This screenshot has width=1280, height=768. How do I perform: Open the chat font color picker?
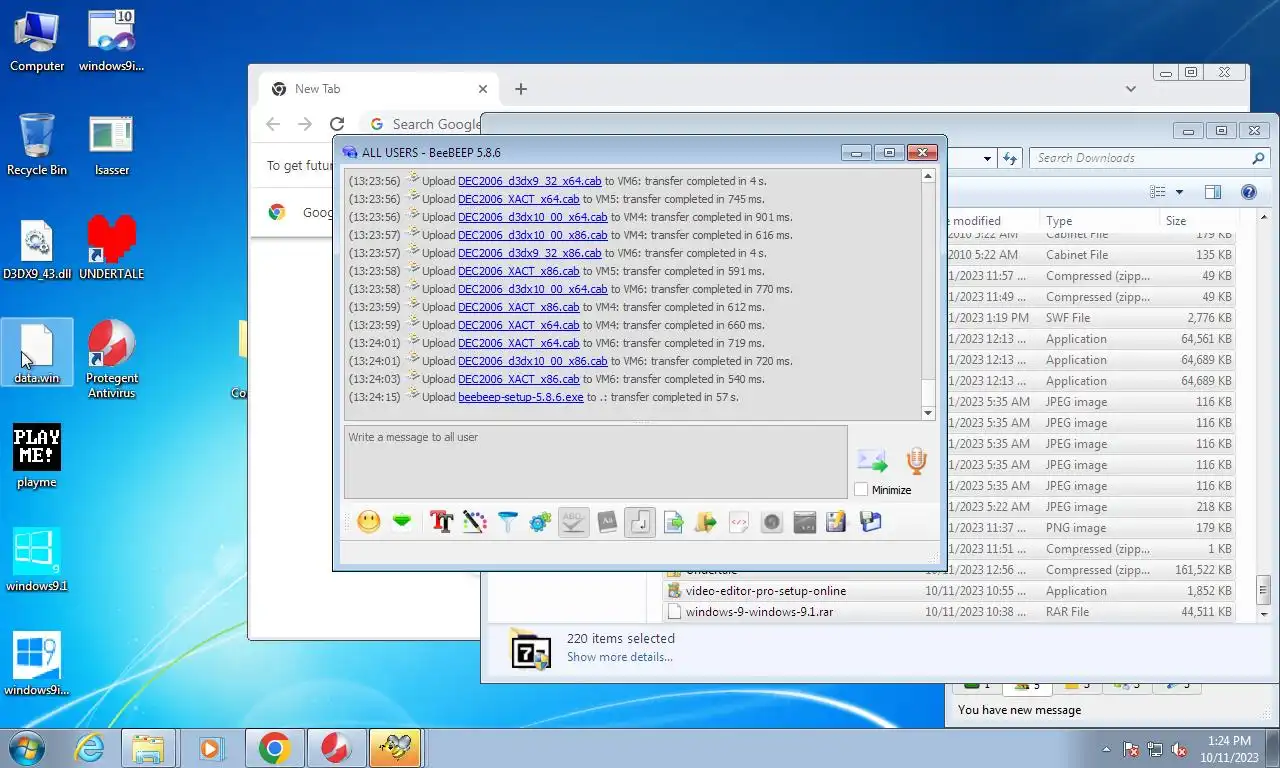click(x=474, y=521)
